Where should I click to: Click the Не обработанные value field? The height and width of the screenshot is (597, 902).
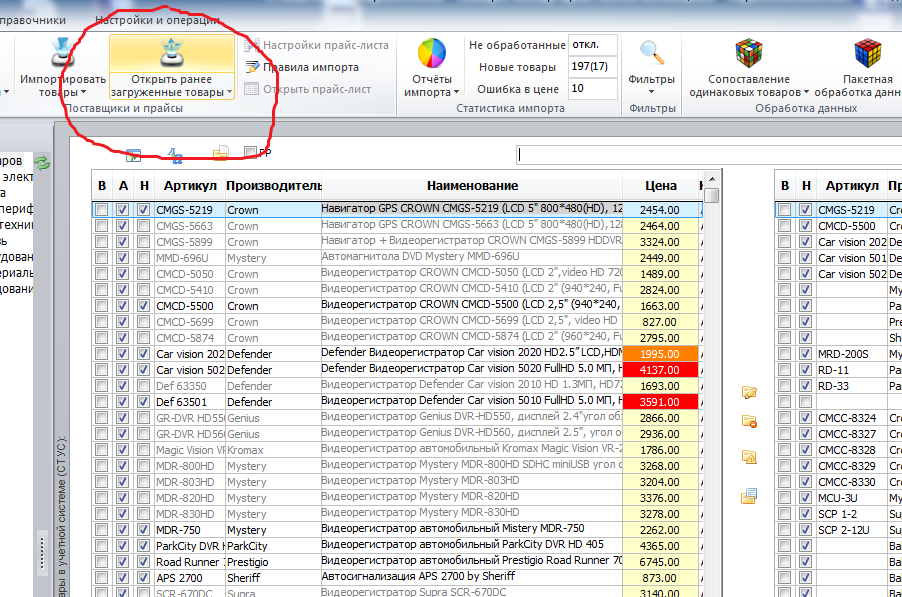tap(593, 45)
